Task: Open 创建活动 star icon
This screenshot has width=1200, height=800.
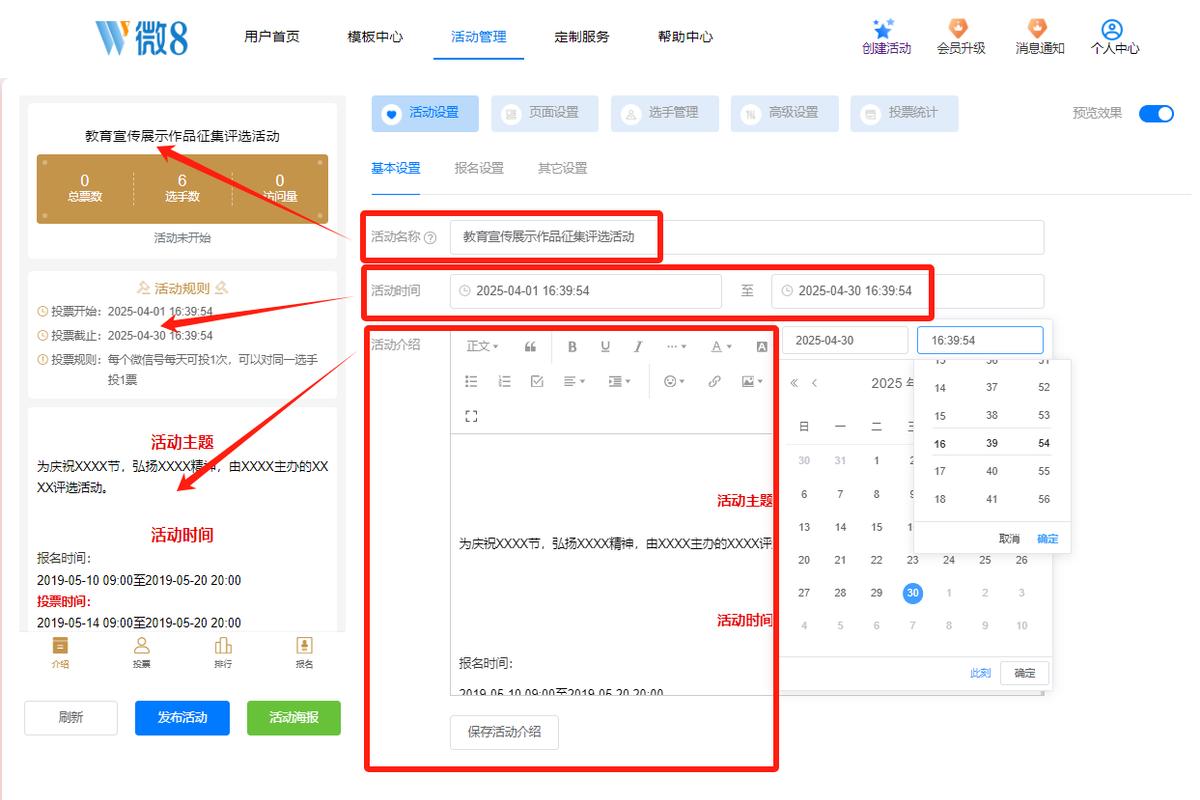Action: click(883, 29)
